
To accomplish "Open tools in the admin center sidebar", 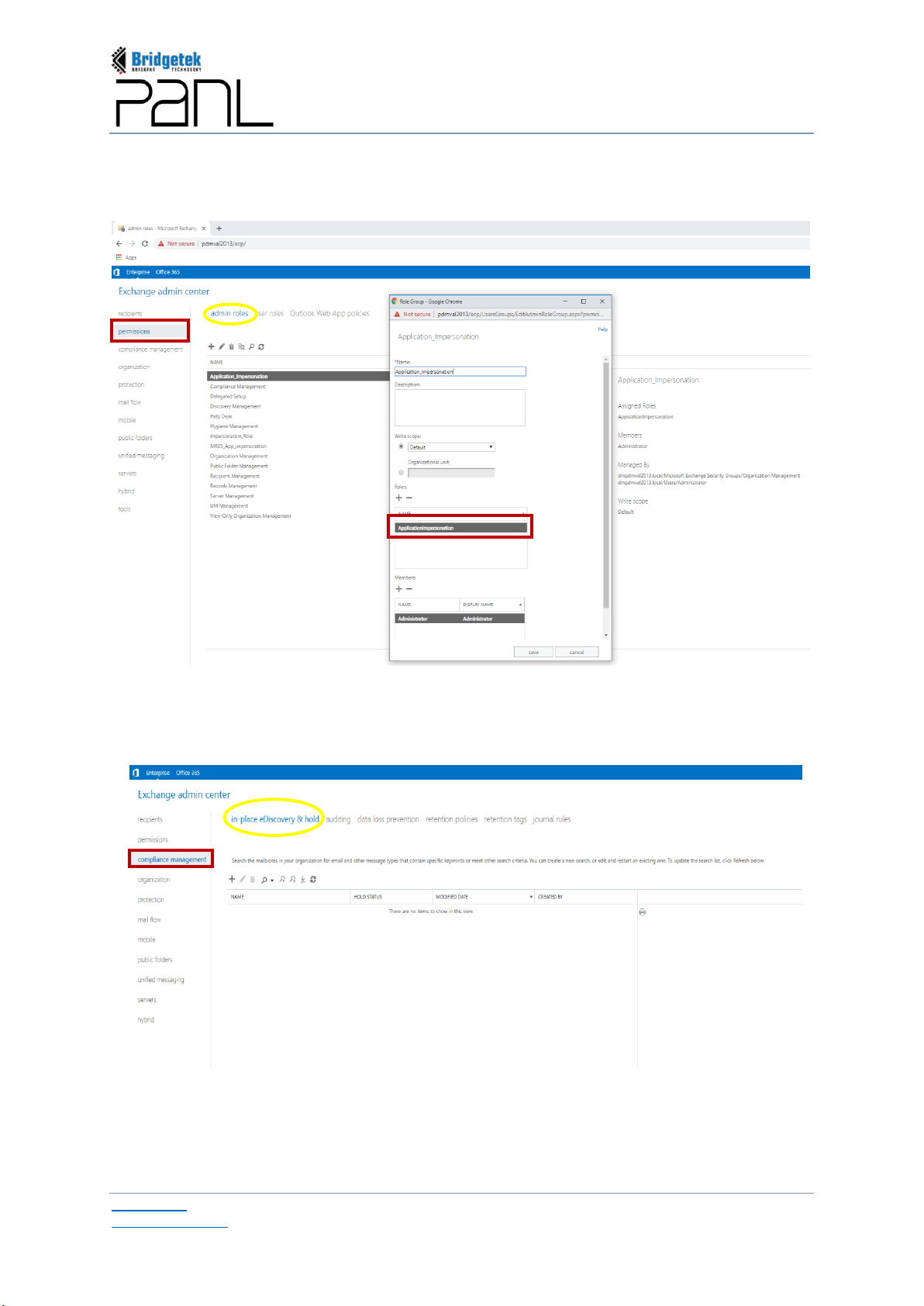I will pyautogui.click(x=124, y=509).
